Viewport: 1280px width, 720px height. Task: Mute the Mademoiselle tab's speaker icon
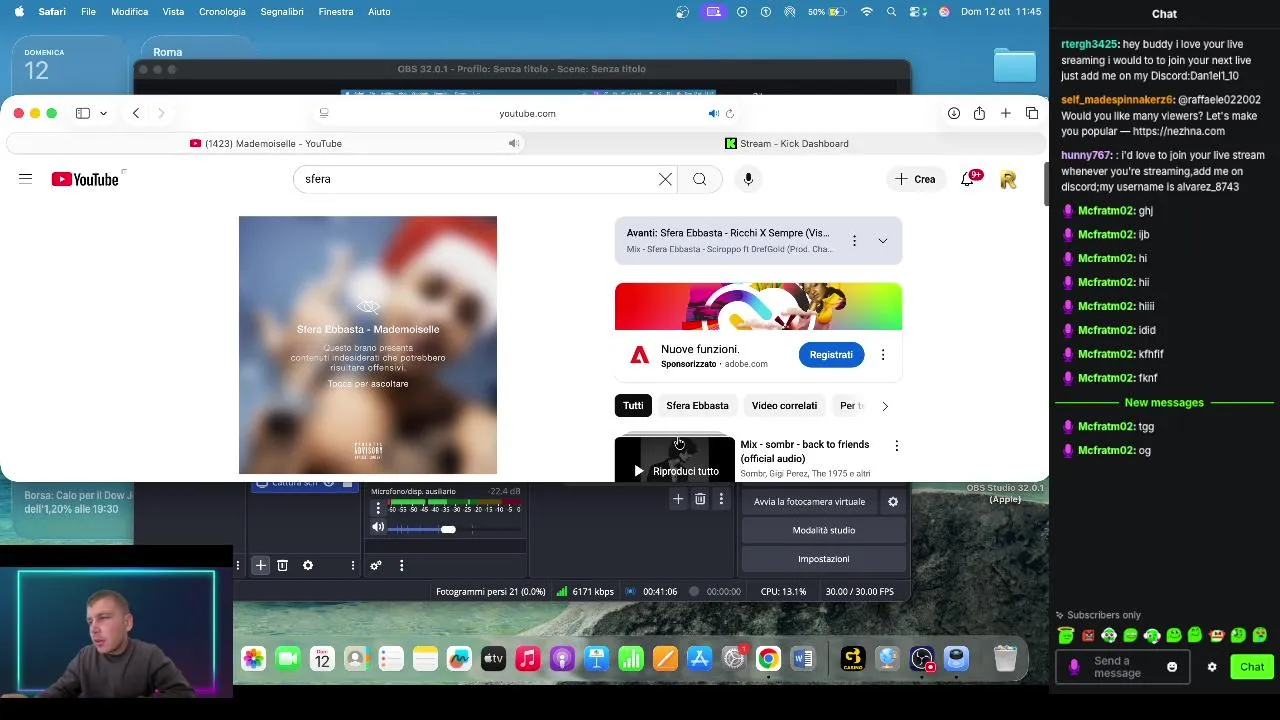point(513,143)
